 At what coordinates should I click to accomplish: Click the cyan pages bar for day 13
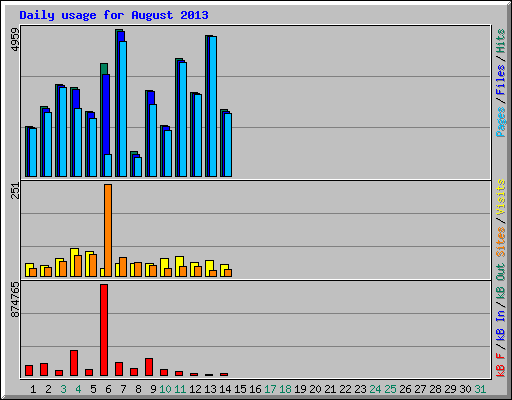213,106
